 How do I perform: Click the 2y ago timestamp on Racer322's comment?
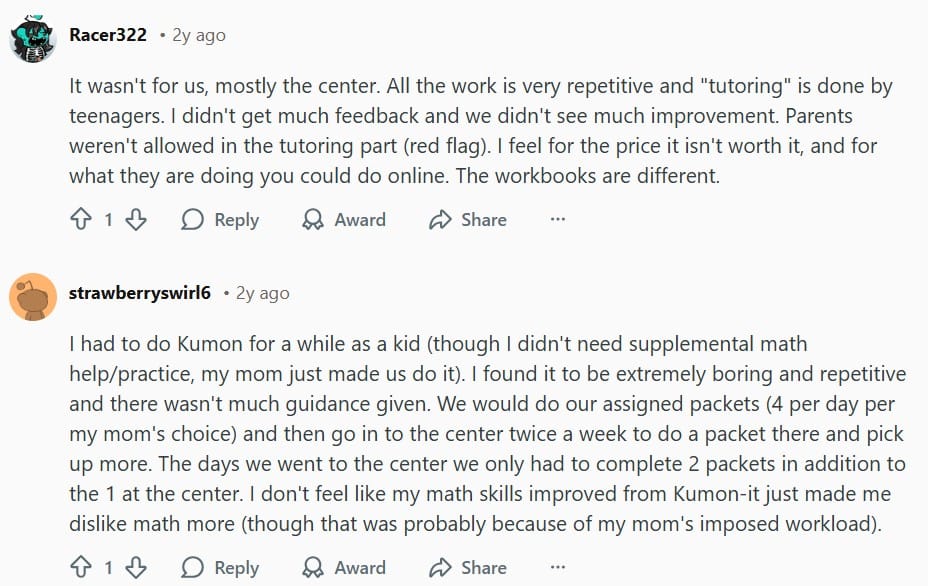[198, 35]
